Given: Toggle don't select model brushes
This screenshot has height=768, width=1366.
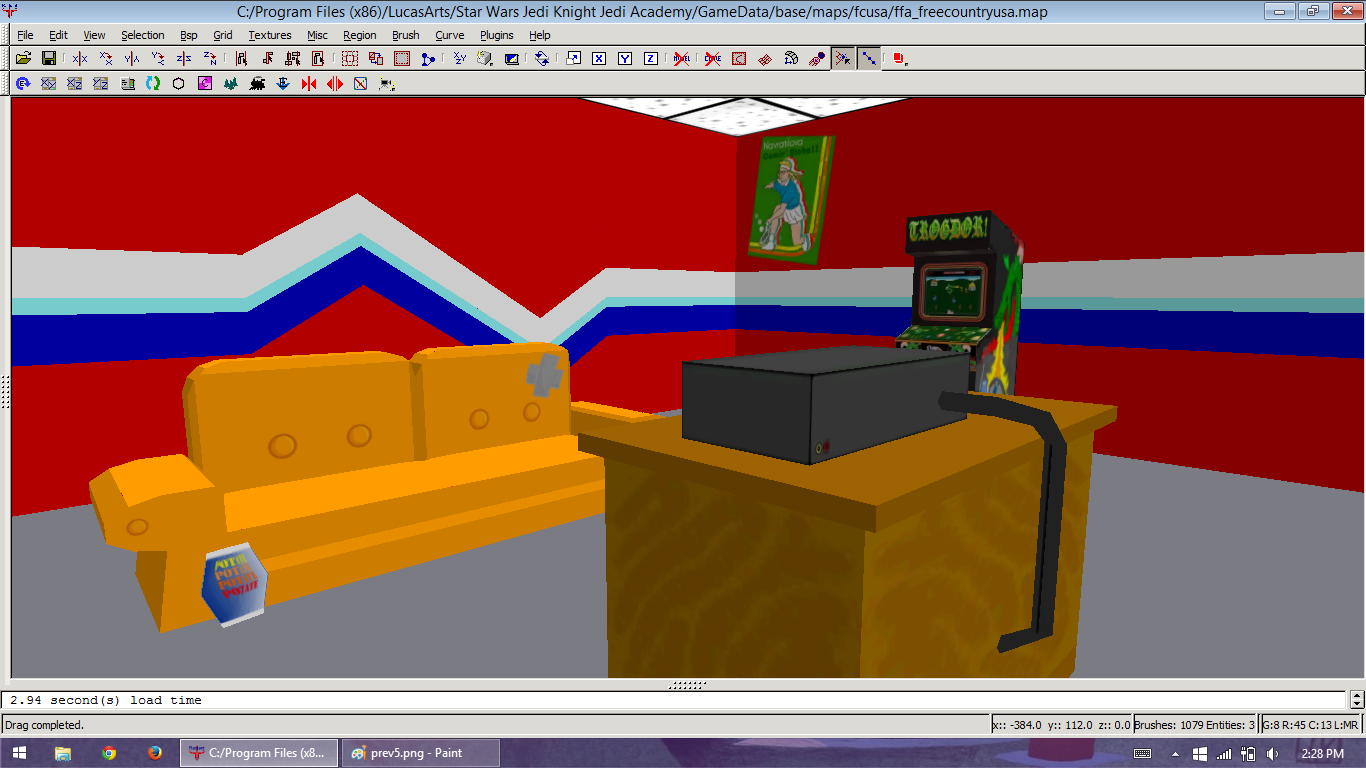Looking at the screenshot, I should pos(682,59).
